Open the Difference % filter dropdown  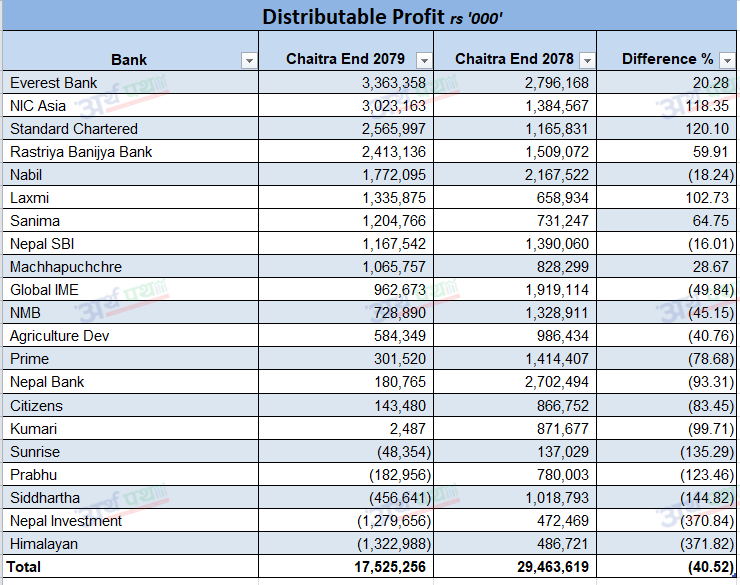pos(727,60)
